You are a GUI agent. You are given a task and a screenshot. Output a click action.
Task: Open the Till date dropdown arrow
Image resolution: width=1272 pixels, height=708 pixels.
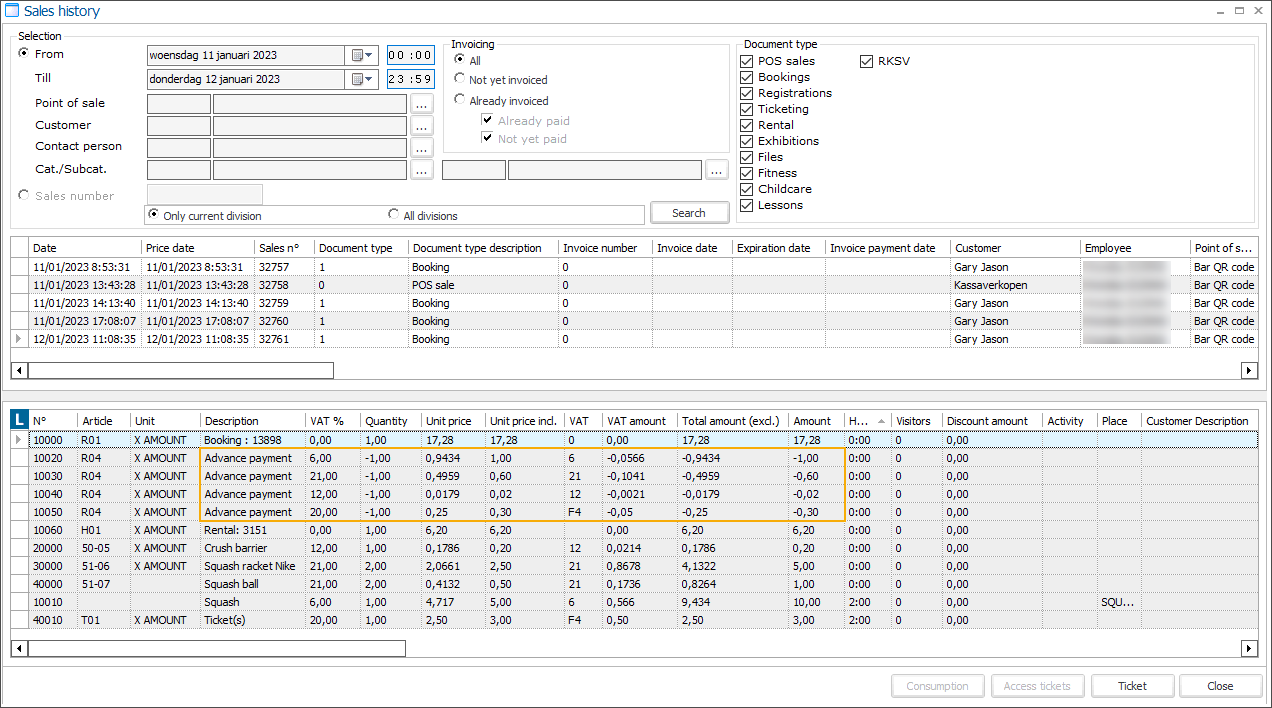(x=366, y=79)
